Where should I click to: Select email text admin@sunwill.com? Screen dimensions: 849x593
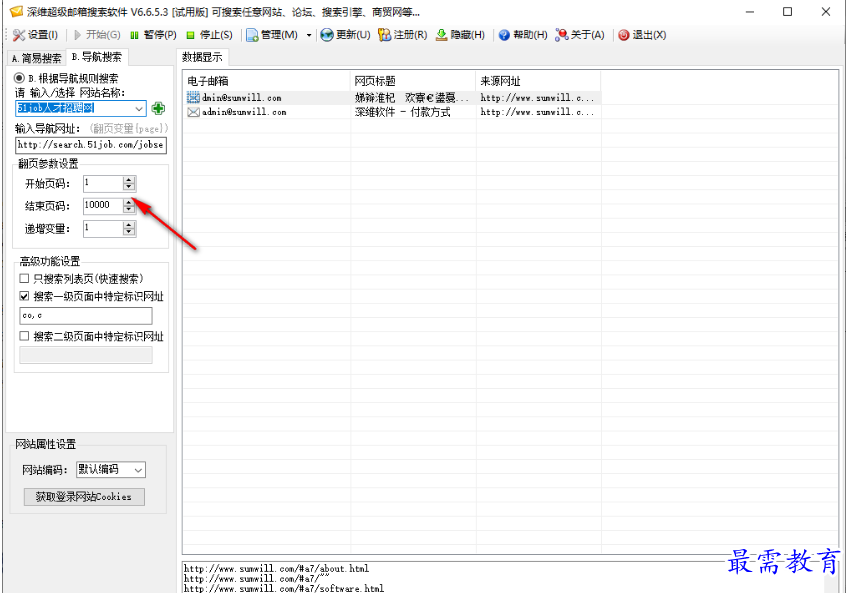244,112
